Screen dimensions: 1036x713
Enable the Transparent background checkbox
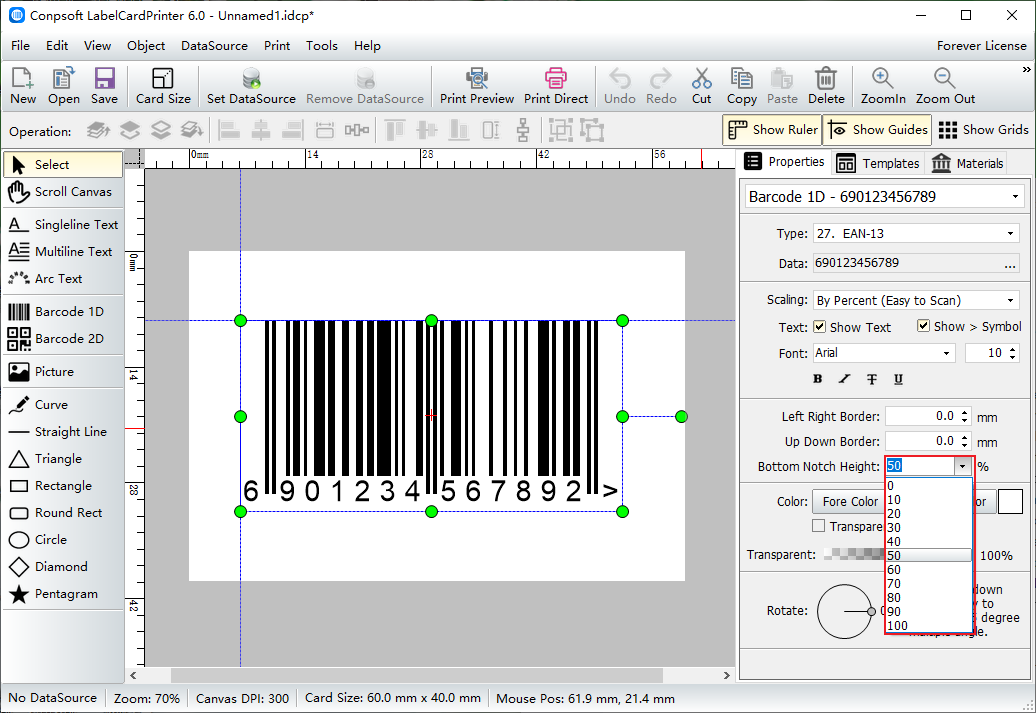click(819, 526)
